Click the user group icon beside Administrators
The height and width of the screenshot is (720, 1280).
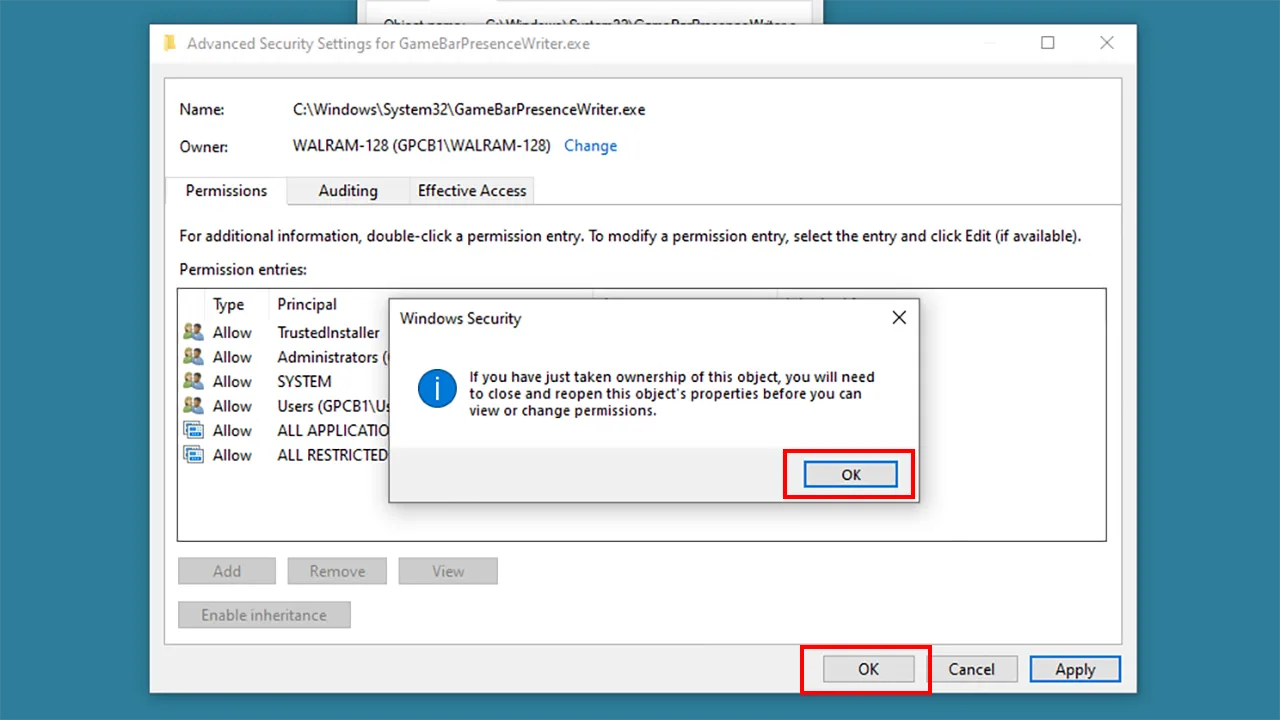click(x=193, y=357)
